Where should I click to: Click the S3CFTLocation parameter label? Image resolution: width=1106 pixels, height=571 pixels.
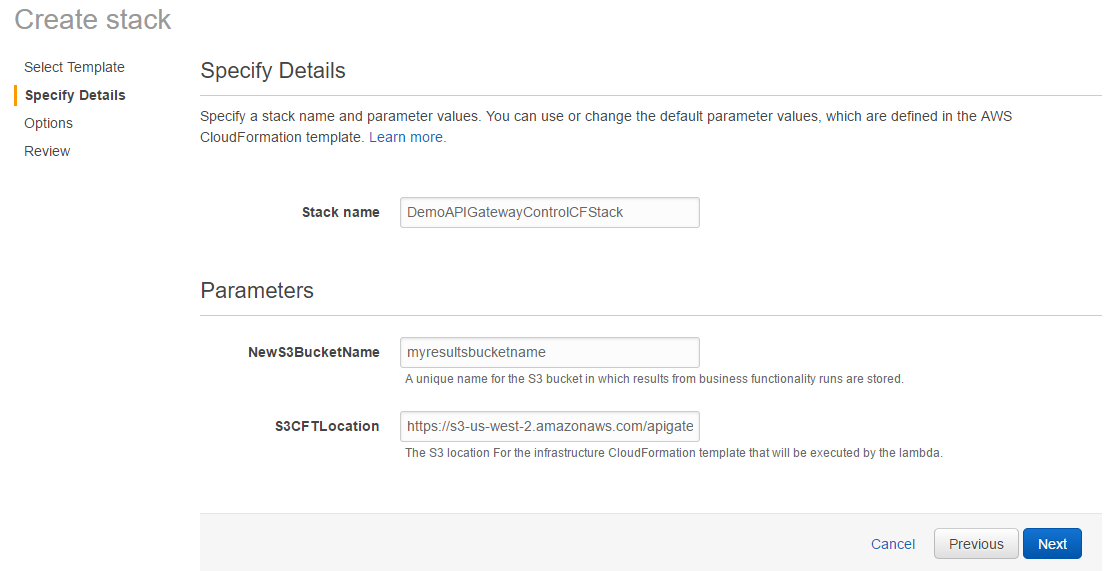[x=327, y=426]
